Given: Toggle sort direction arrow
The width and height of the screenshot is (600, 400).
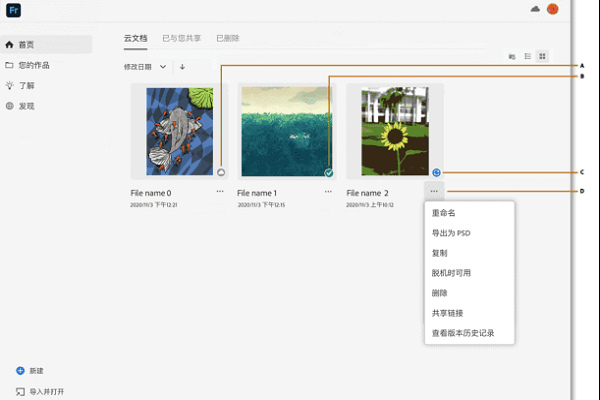Looking at the screenshot, I should pyautogui.click(x=182, y=66).
